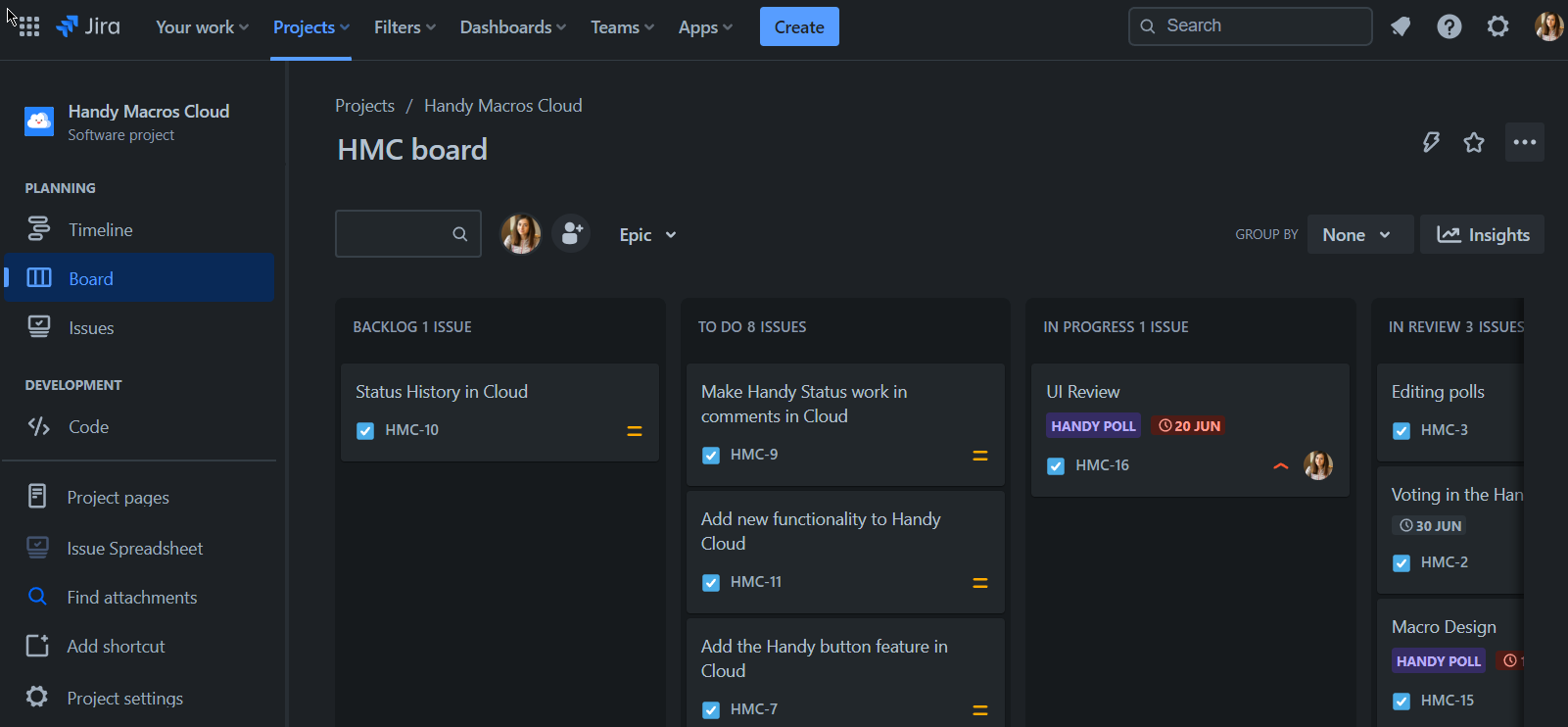Viewport: 1568px width, 727px height.
Task: Click the HANDY POLL label on UI Review
Action: coord(1093,426)
